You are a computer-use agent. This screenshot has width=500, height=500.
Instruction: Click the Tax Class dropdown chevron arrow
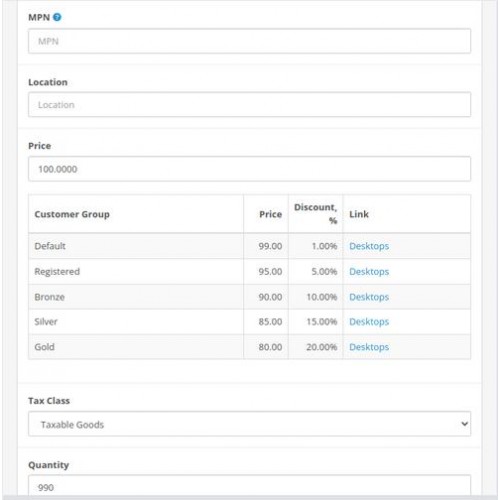(464, 424)
